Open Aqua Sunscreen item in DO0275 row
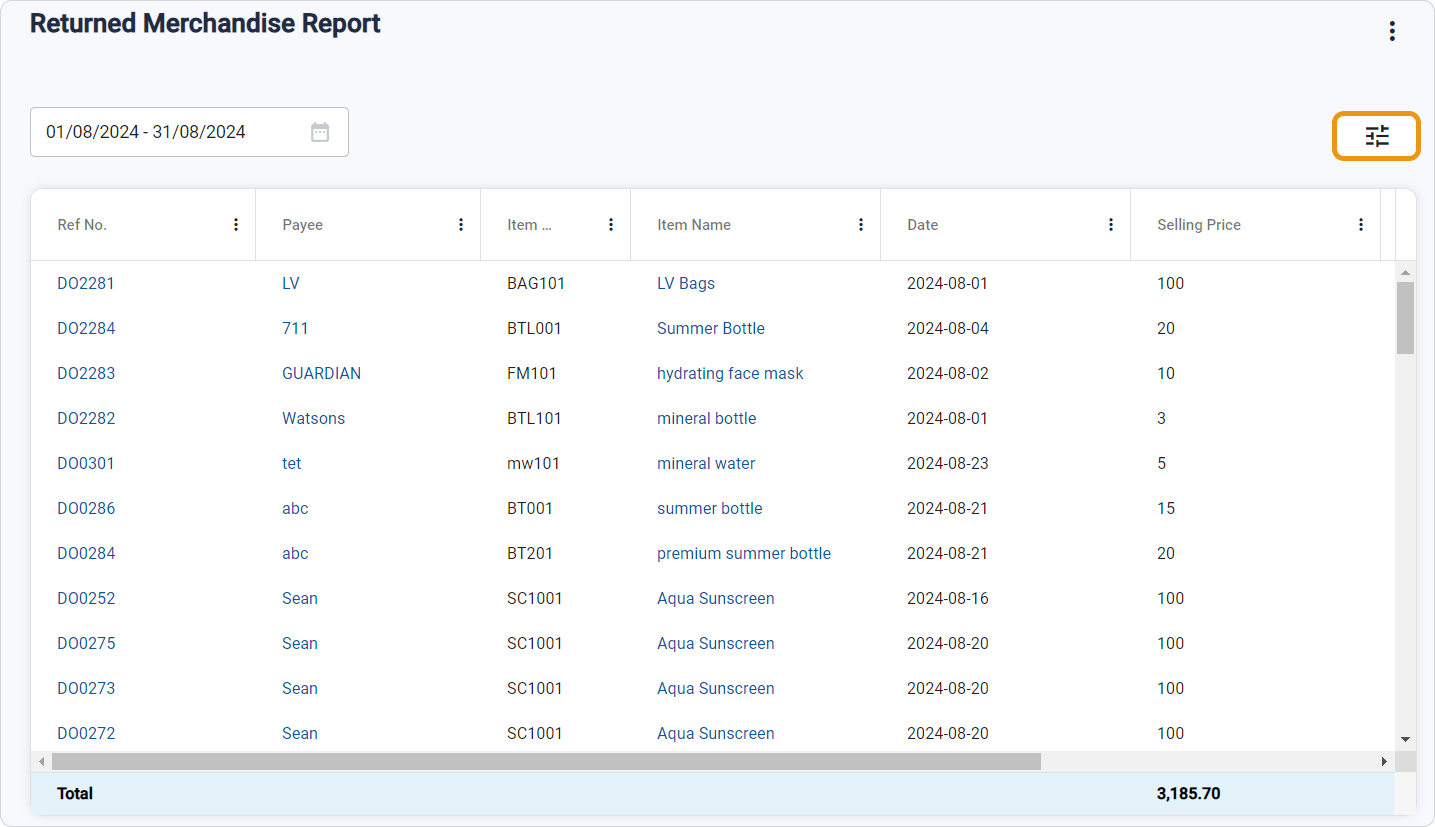This screenshot has width=1435, height=827. tap(716, 643)
